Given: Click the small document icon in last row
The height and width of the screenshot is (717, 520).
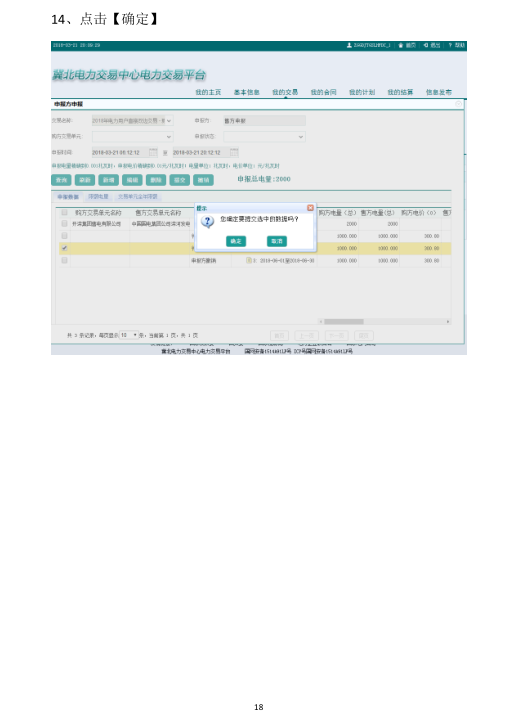Looking at the screenshot, I should click(249, 260).
